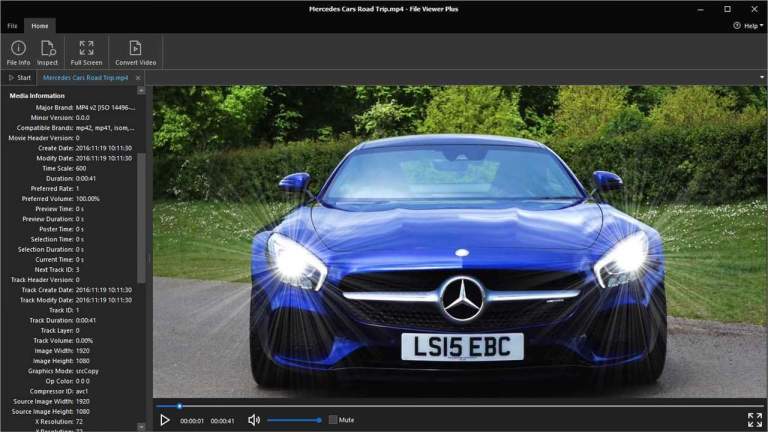
Task: Enter Full Screen from the ribbon
Action: click(x=86, y=53)
